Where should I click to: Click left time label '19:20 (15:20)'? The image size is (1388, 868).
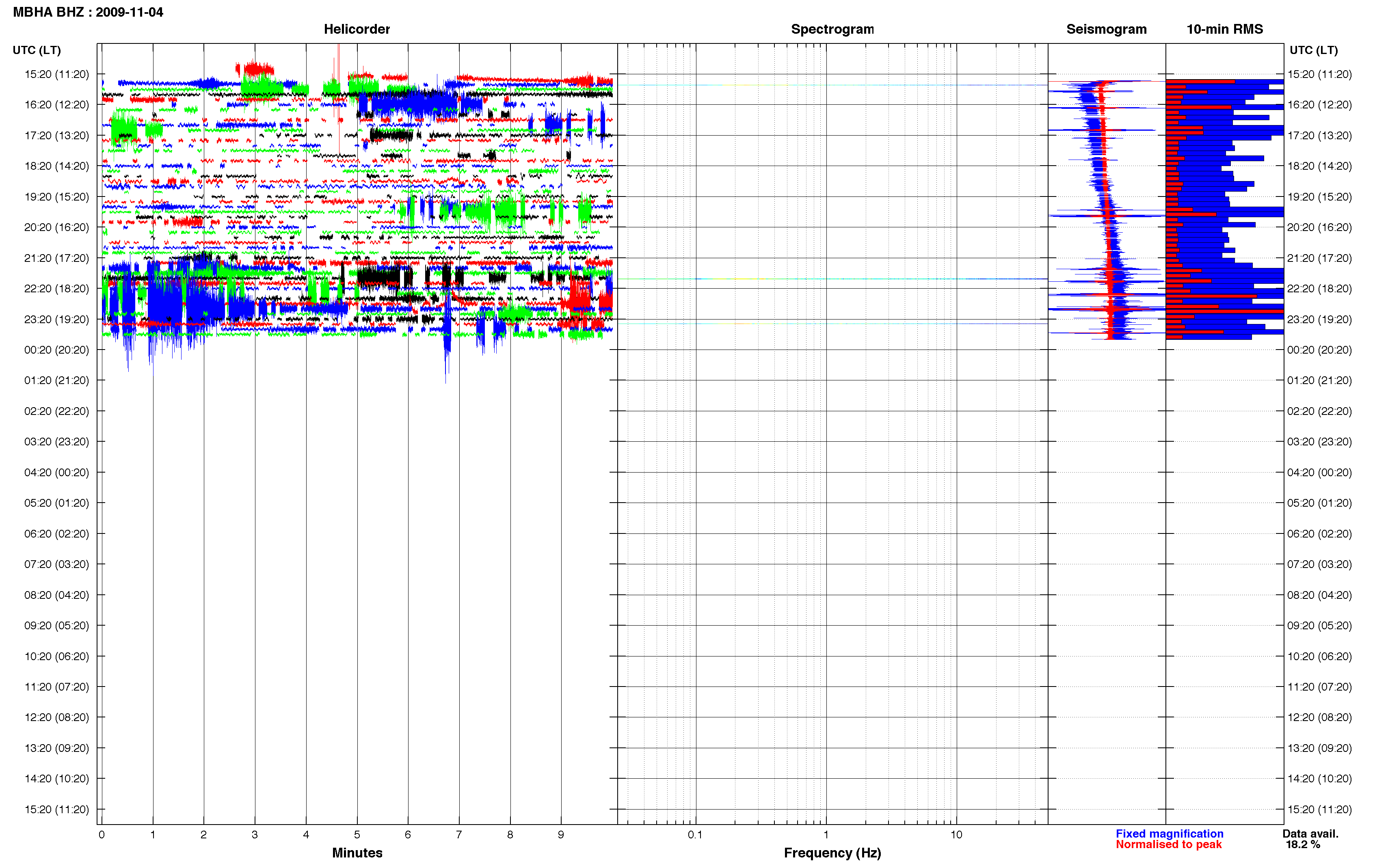57,196
